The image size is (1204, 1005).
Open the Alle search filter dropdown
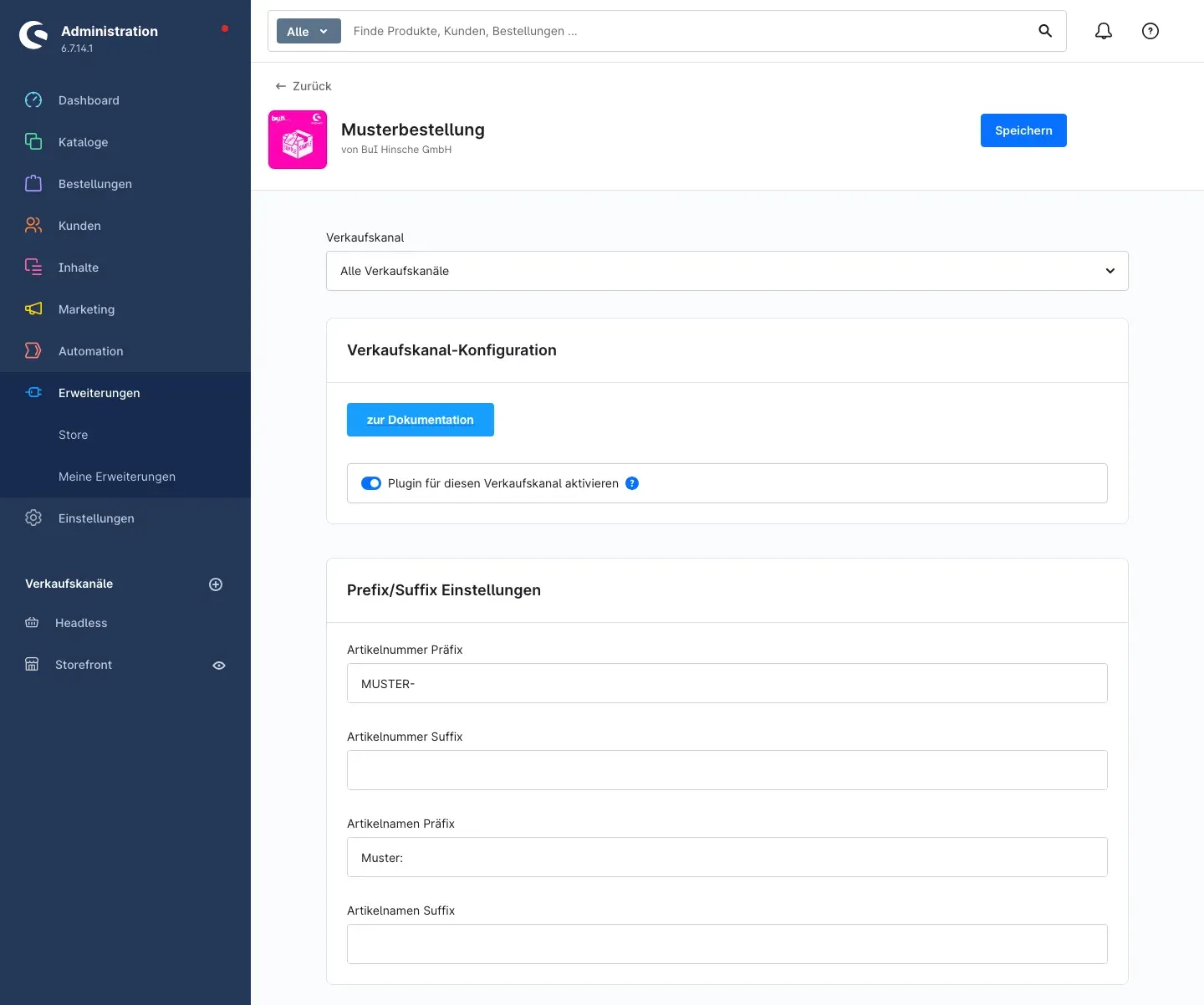(x=309, y=31)
